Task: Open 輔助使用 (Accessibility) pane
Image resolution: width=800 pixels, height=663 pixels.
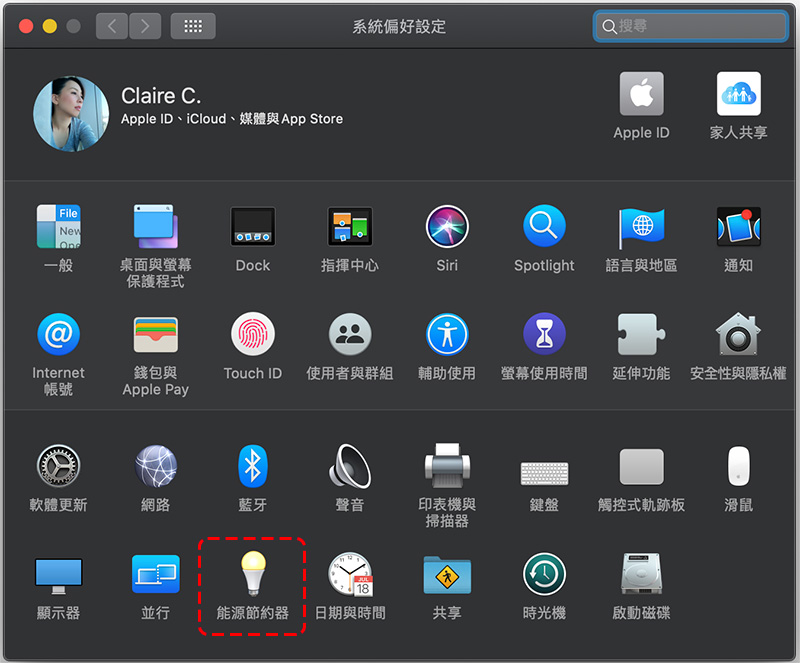Action: [x=447, y=334]
